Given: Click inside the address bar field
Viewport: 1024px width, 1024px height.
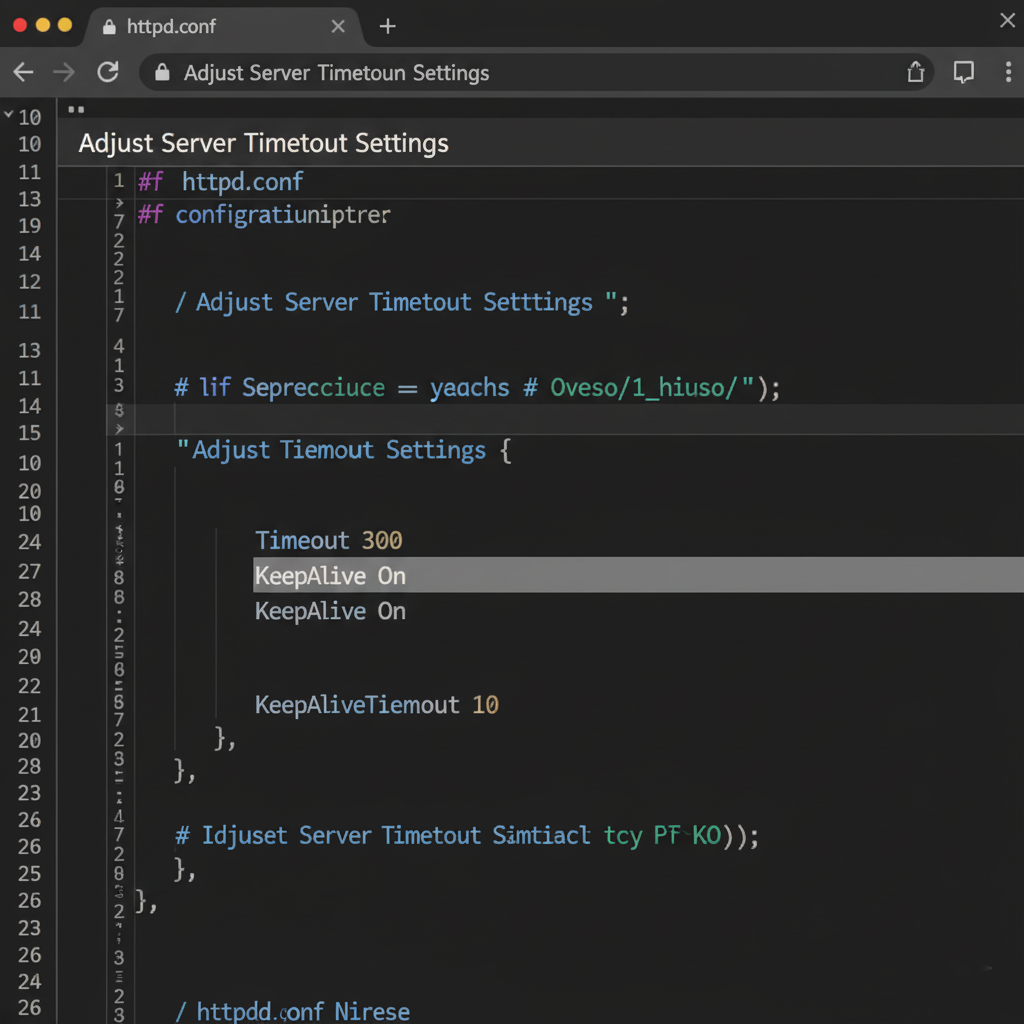Looking at the screenshot, I should point(500,72).
